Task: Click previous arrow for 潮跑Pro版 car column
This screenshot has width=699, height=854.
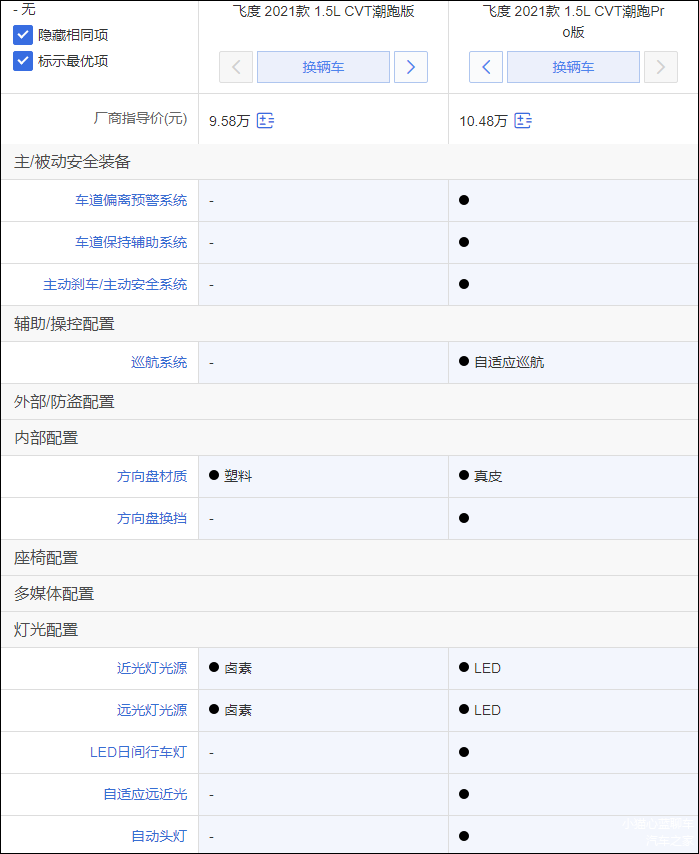Action: coord(486,67)
